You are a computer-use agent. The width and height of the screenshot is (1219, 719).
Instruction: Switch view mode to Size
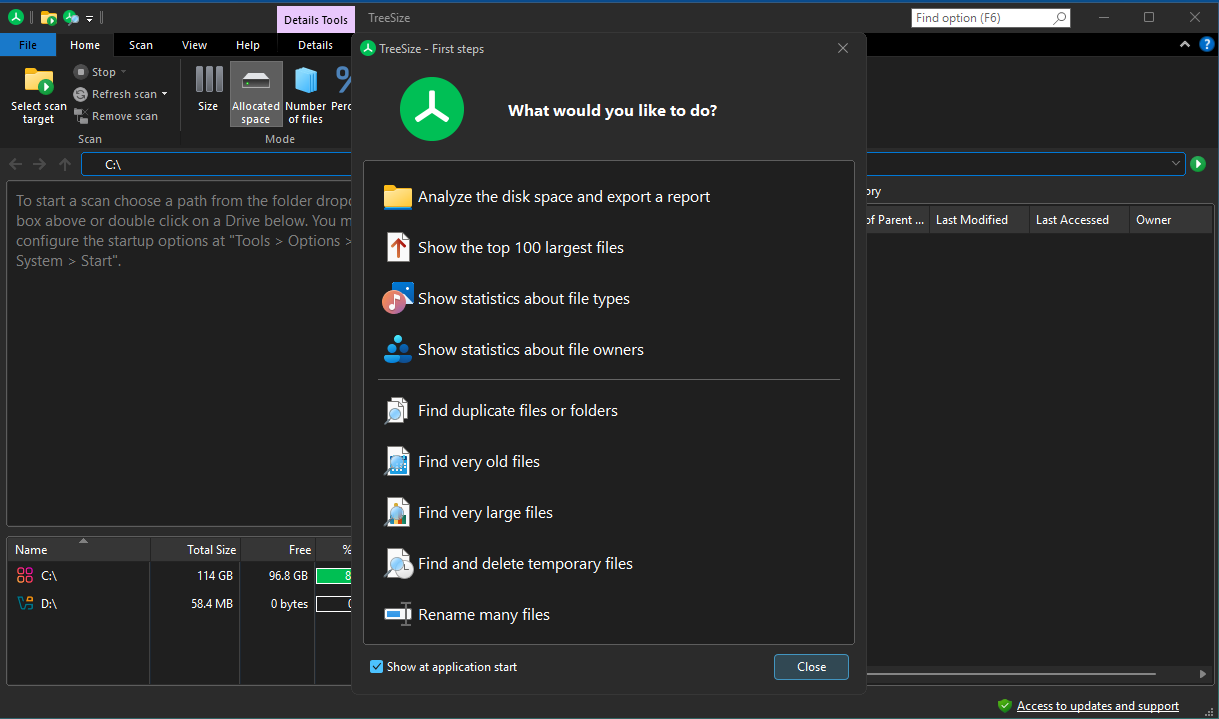pyautogui.click(x=208, y=94)
